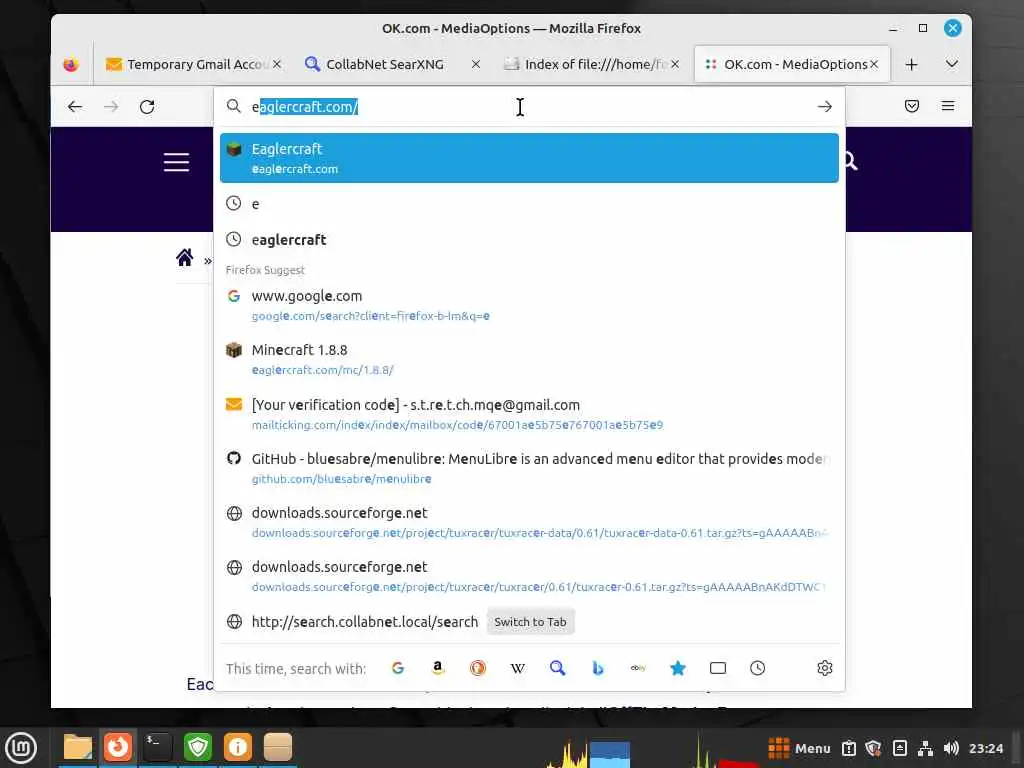The height and width of the screenshot is (768, 1024).
Task: Close the OK.com - MediaOptions tab
Action: tap(874, 64)
